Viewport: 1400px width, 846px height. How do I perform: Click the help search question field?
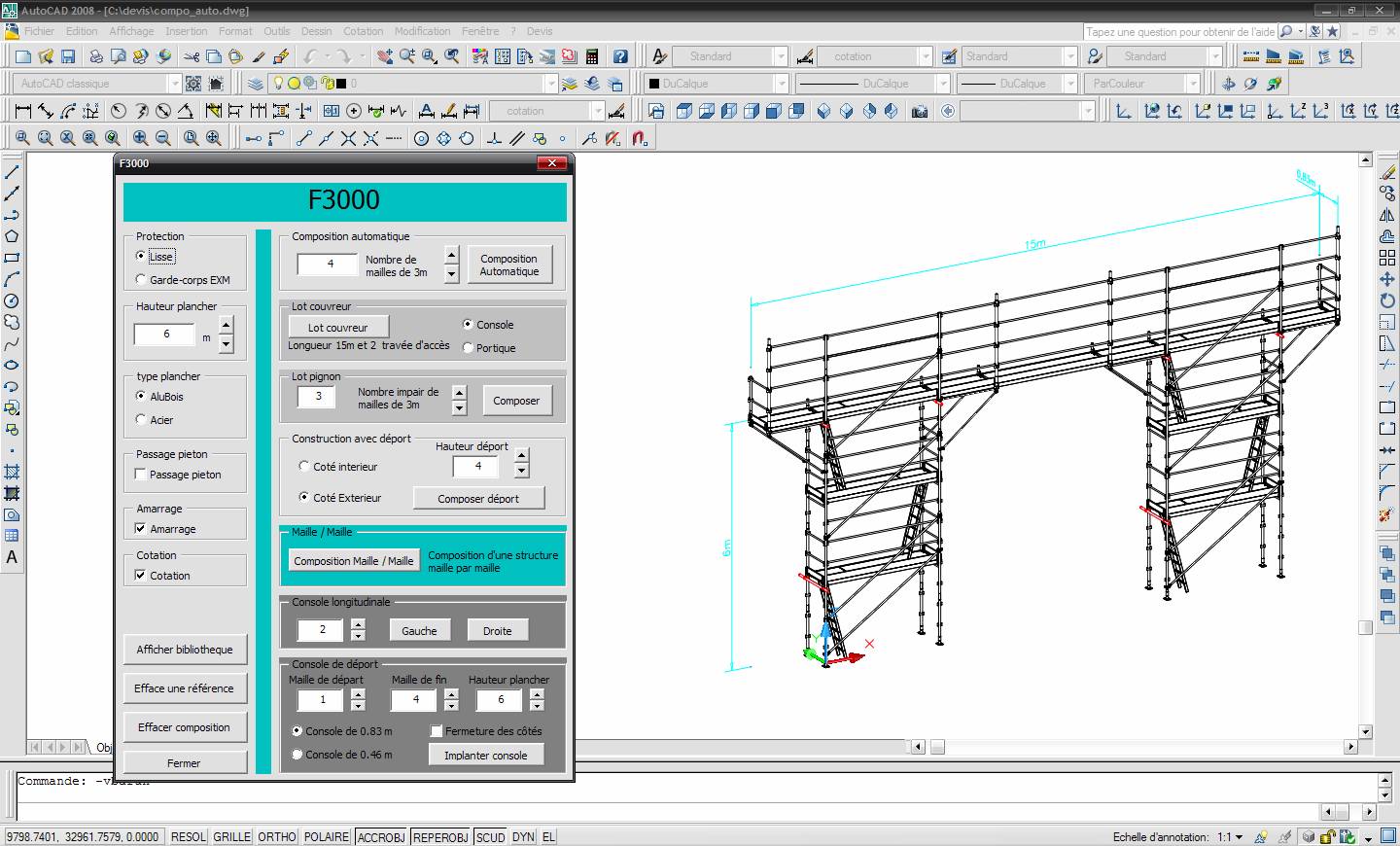[1180, 31]
